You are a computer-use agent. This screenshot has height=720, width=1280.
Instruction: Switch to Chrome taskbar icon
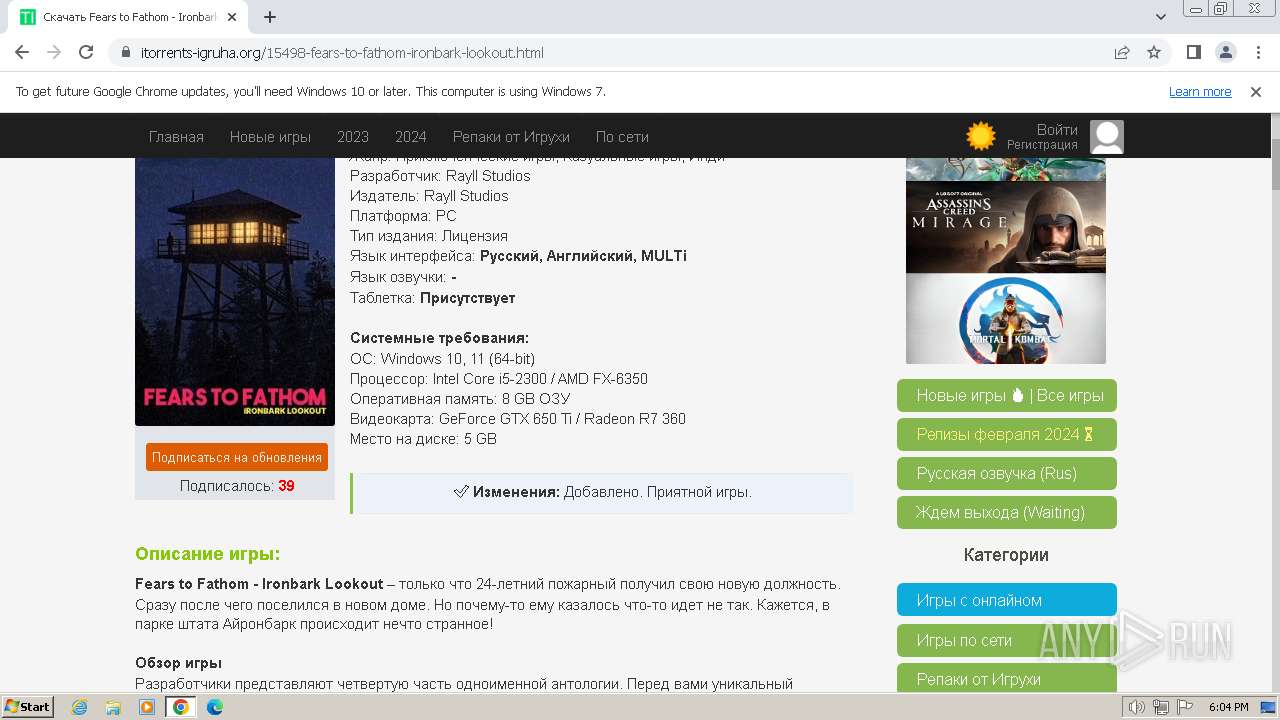point(181,707)
